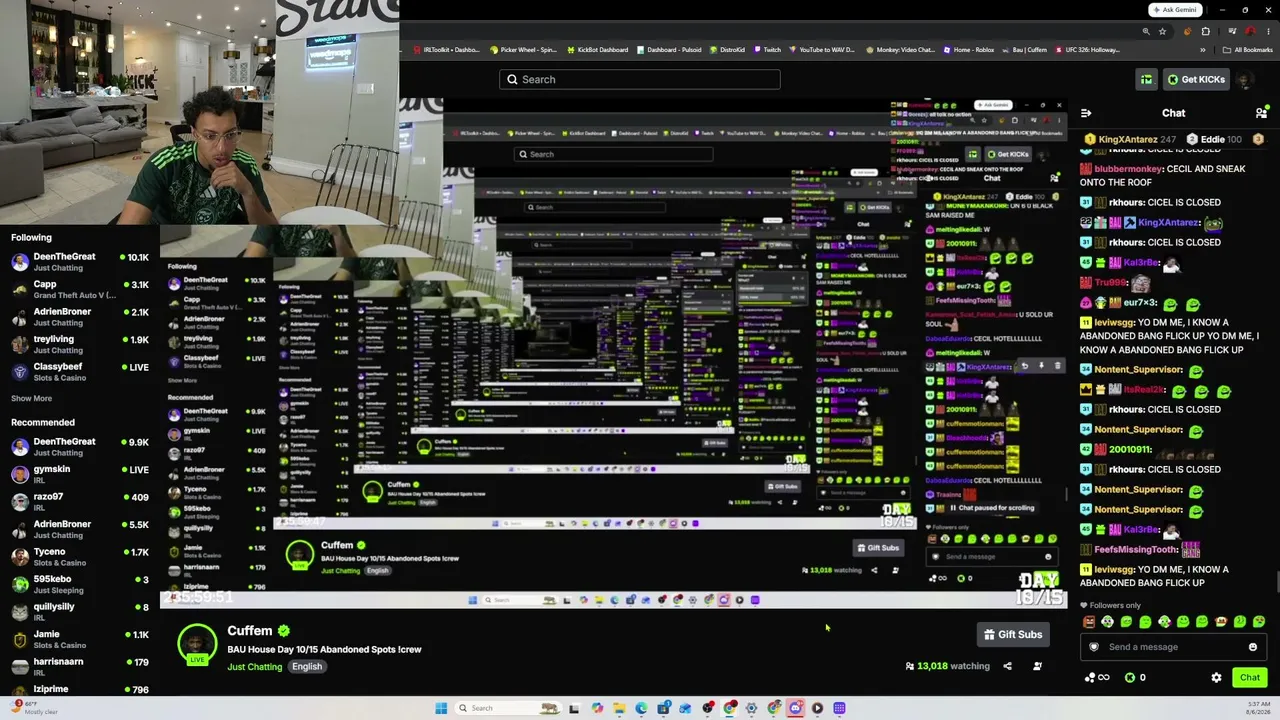
Task: Open the profile avatar in Kick header
Action: tap(1245, 80)
